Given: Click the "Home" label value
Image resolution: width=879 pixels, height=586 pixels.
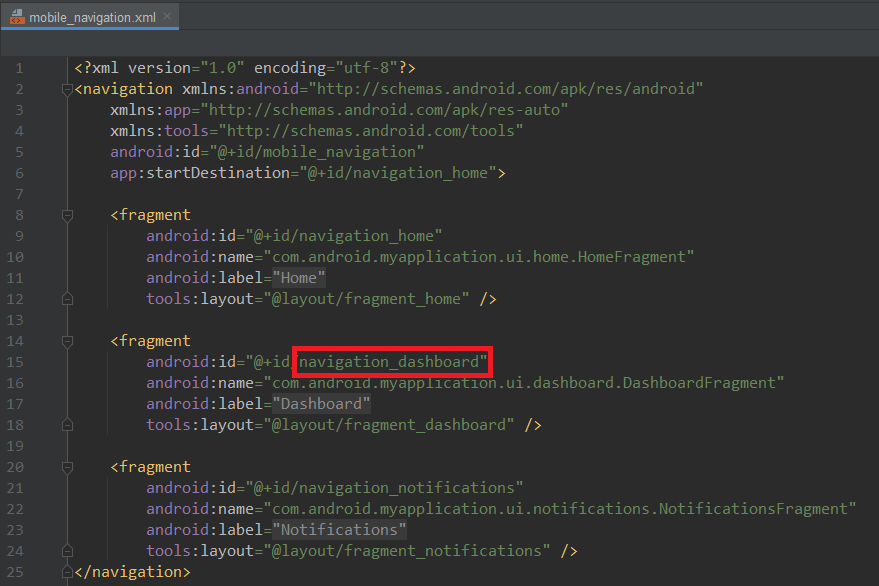Looking at the screenshot, I should [299, 278].
